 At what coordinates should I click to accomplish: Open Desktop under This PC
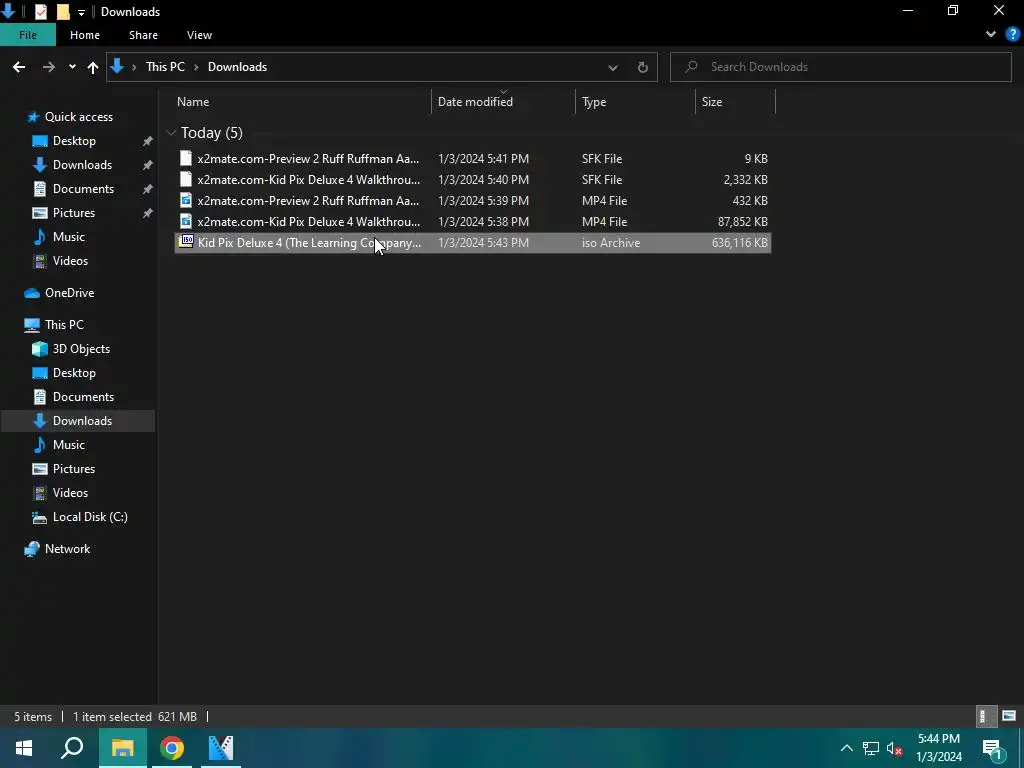pos(74,373)
